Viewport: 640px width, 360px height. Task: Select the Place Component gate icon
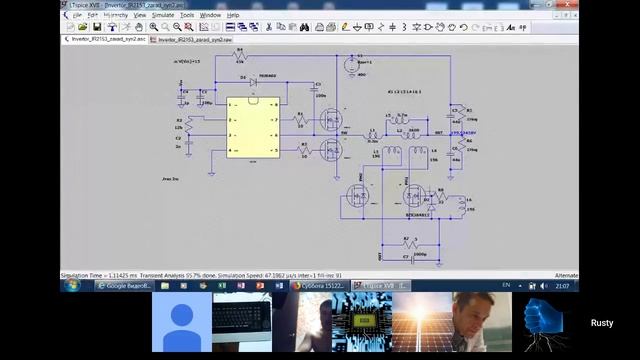point(428,27)
